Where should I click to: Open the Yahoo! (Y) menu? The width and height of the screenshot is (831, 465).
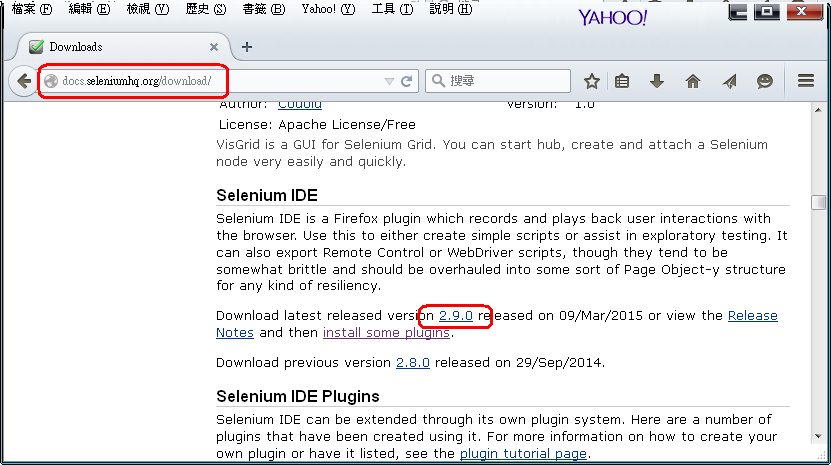pyautogui.click(x=328, y=8)
